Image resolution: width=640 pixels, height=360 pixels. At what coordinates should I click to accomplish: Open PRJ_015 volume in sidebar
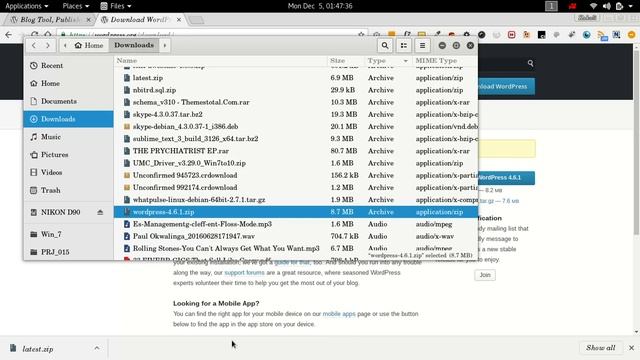(x=68, y=252)
